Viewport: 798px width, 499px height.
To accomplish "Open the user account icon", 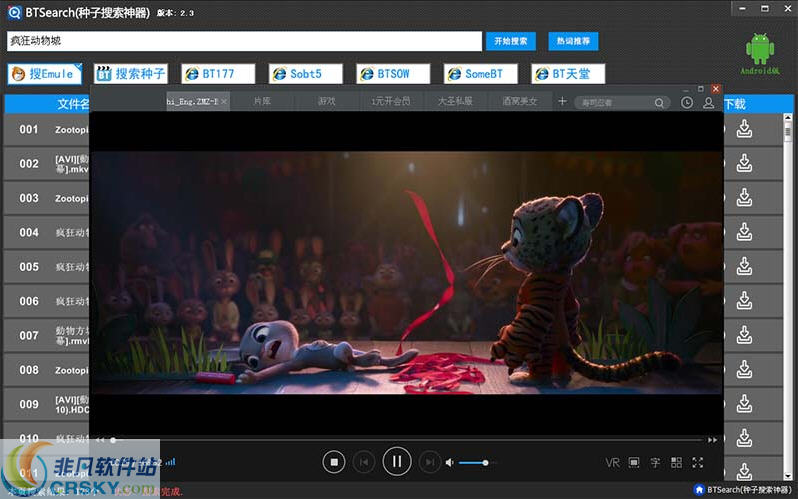I will click(x=708, y=103).
